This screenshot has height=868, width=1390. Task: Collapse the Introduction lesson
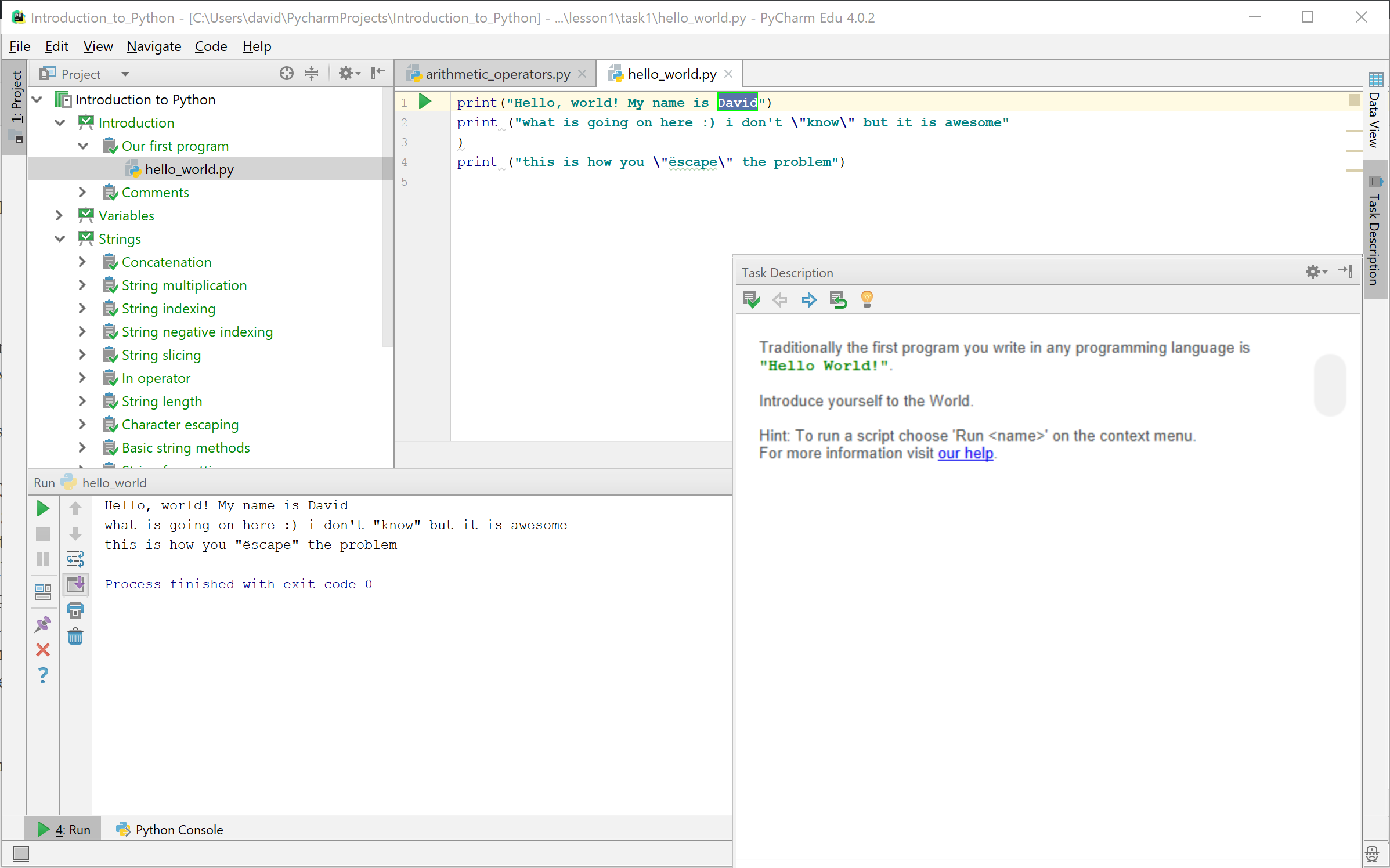click(60, 123)
